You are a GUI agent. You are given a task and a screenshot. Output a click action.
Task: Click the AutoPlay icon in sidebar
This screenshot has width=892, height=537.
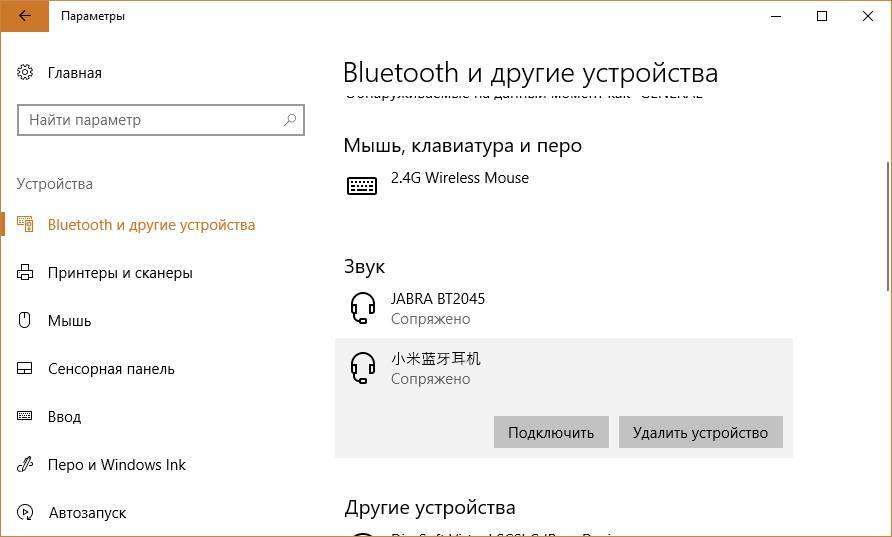[26, 513]
